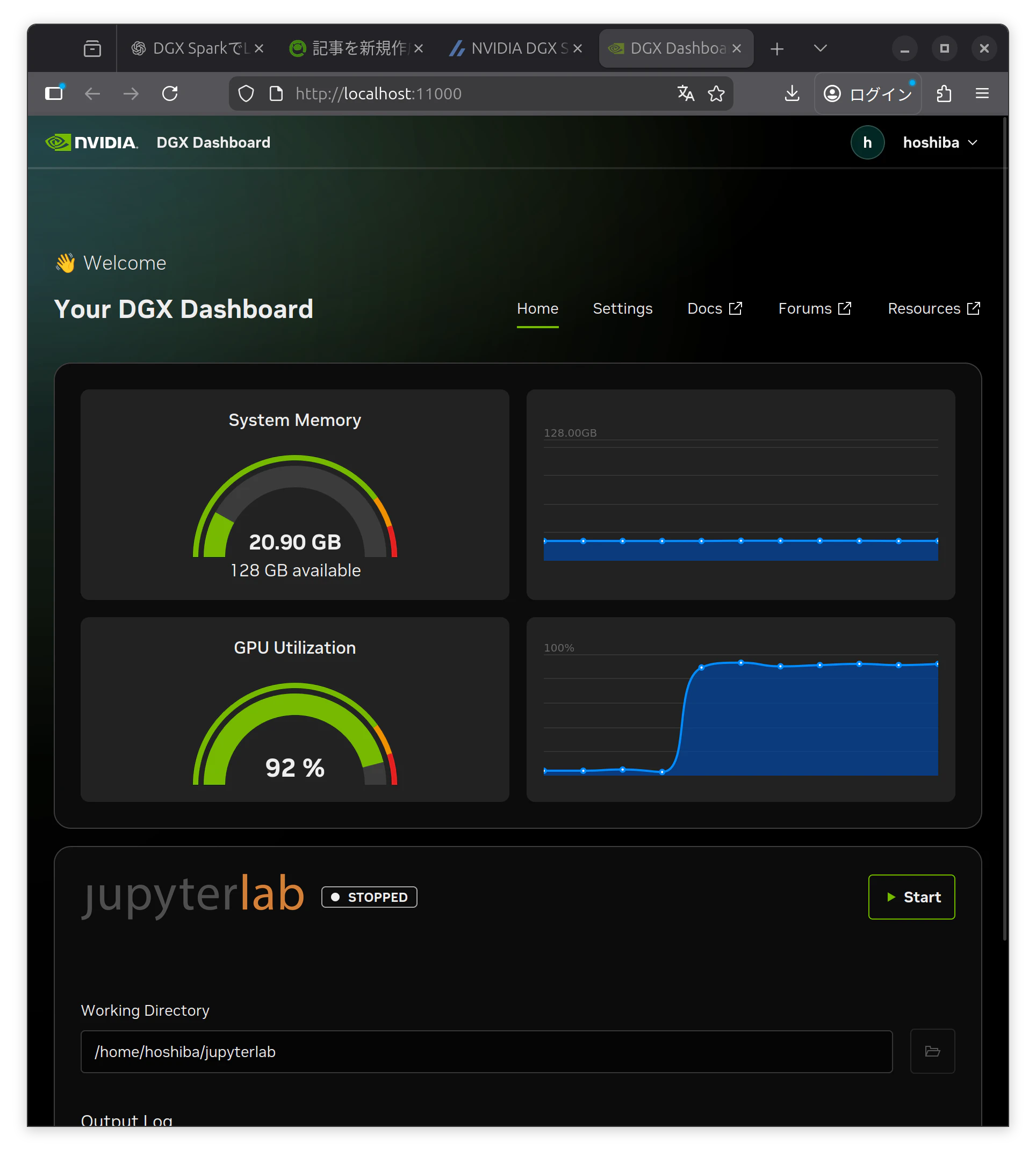Viewport: 1036px width, 1157px height.
Task: Click the GPU Utilization gauge
Action: pos(295,733)
